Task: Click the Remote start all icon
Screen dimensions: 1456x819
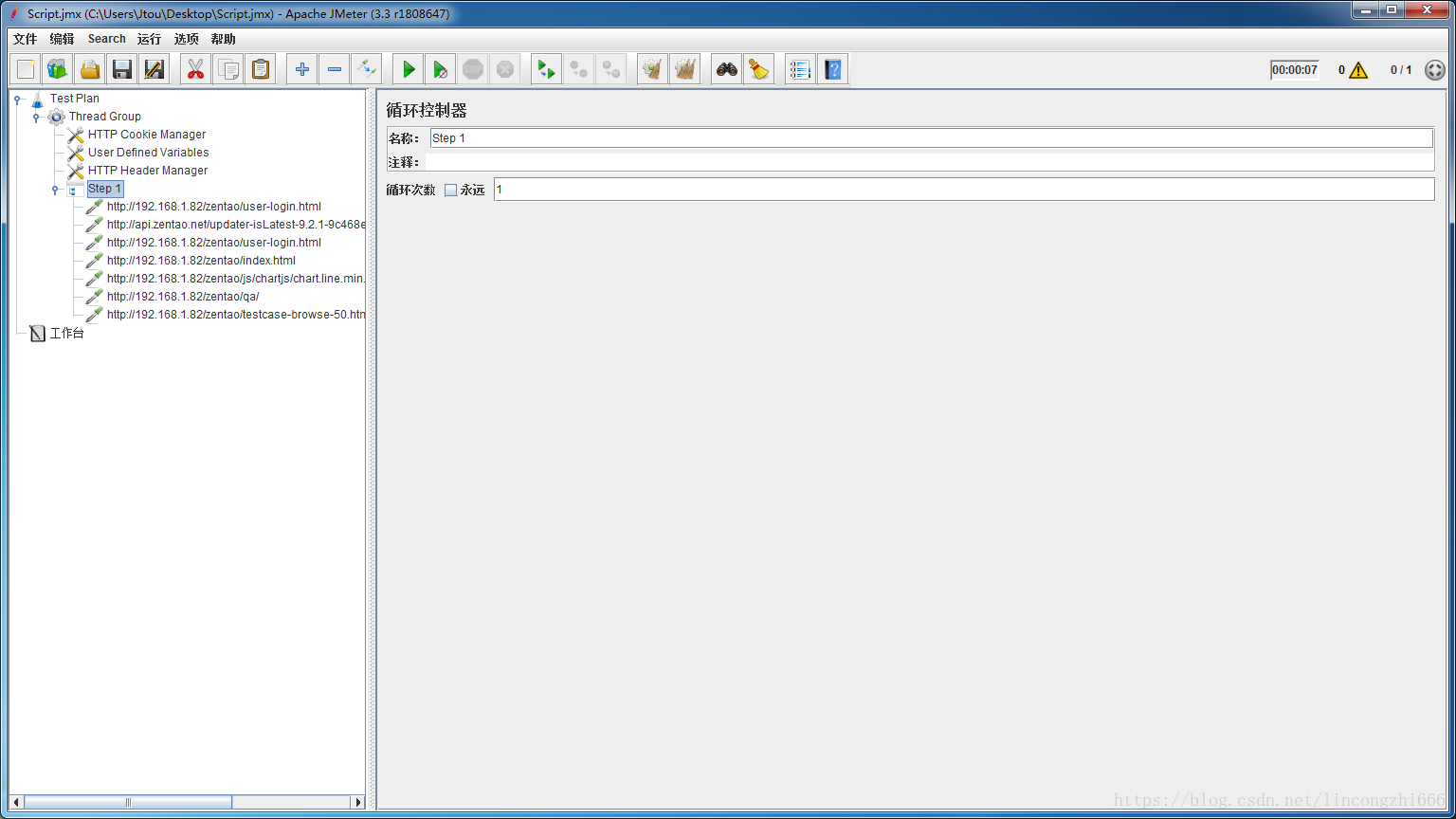Action: point(547,69)
